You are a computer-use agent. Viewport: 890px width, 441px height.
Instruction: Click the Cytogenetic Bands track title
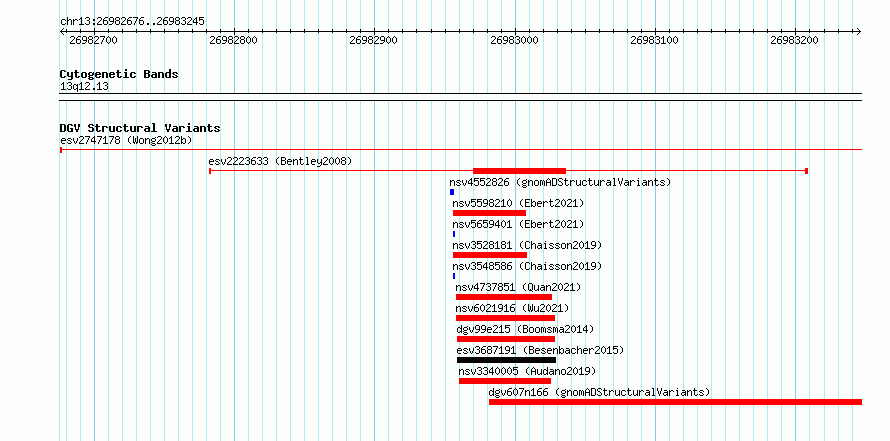pos(119,74)
